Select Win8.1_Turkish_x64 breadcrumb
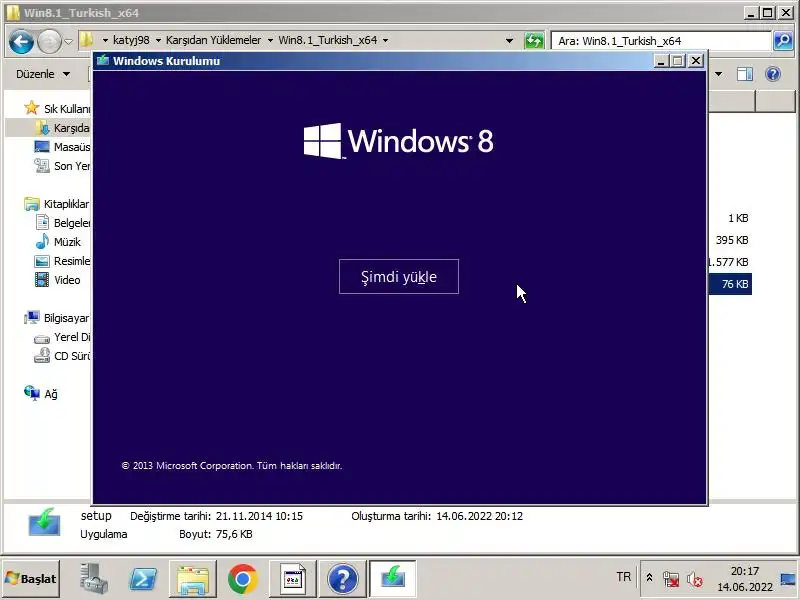Screen dimensions: 800x600 coord(328,40)
